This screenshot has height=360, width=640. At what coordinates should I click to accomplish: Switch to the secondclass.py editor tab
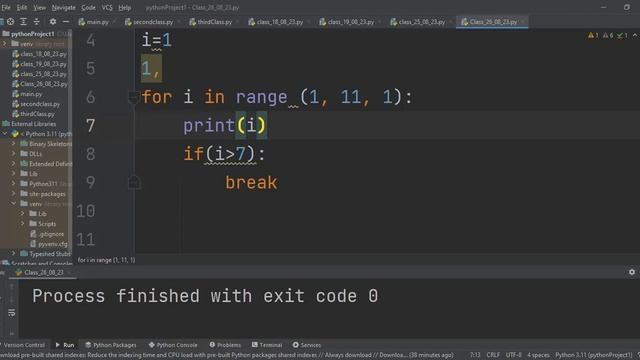152,22
